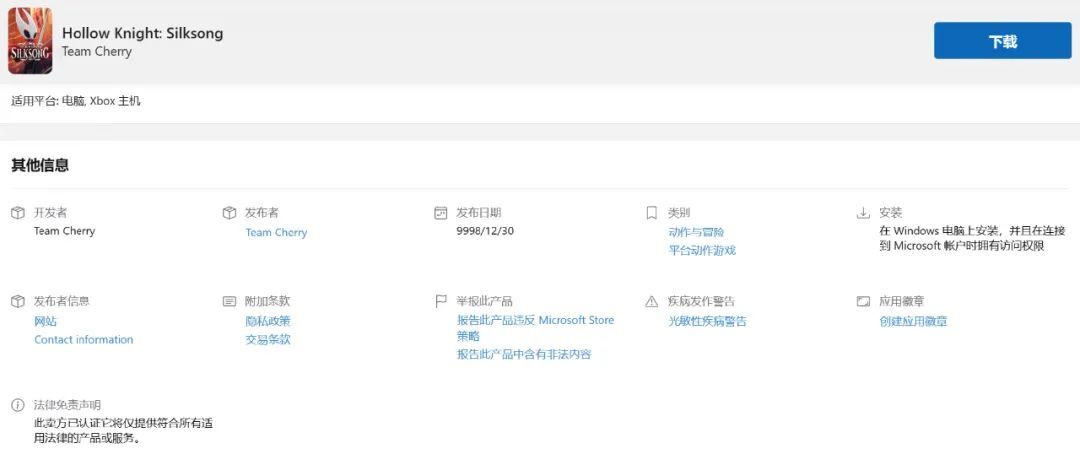This screenshot has width=1080, height=465.
Task: Click the blue 下载 download button
Action: pyautogui.click(x=1002, y=41)
